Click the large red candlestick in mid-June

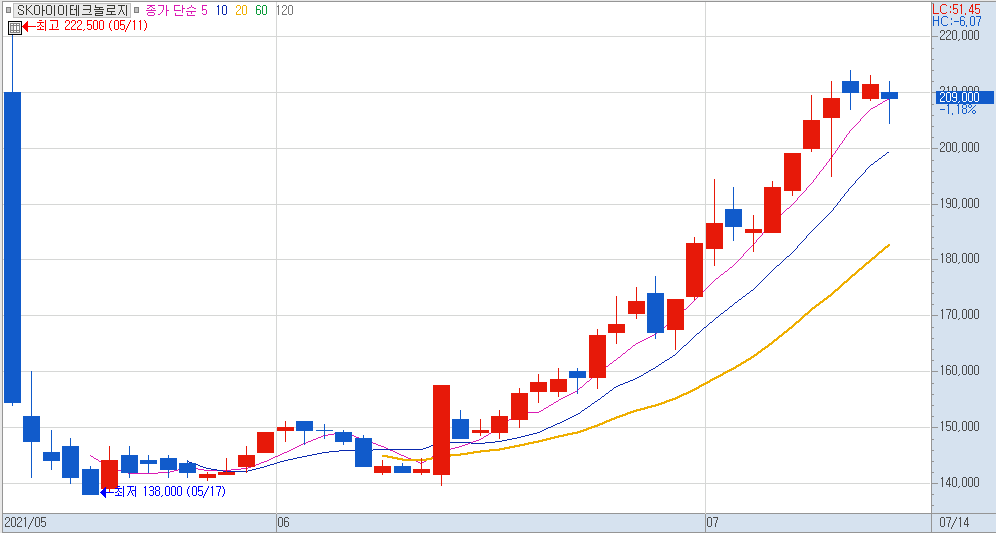tap(441, 429)
